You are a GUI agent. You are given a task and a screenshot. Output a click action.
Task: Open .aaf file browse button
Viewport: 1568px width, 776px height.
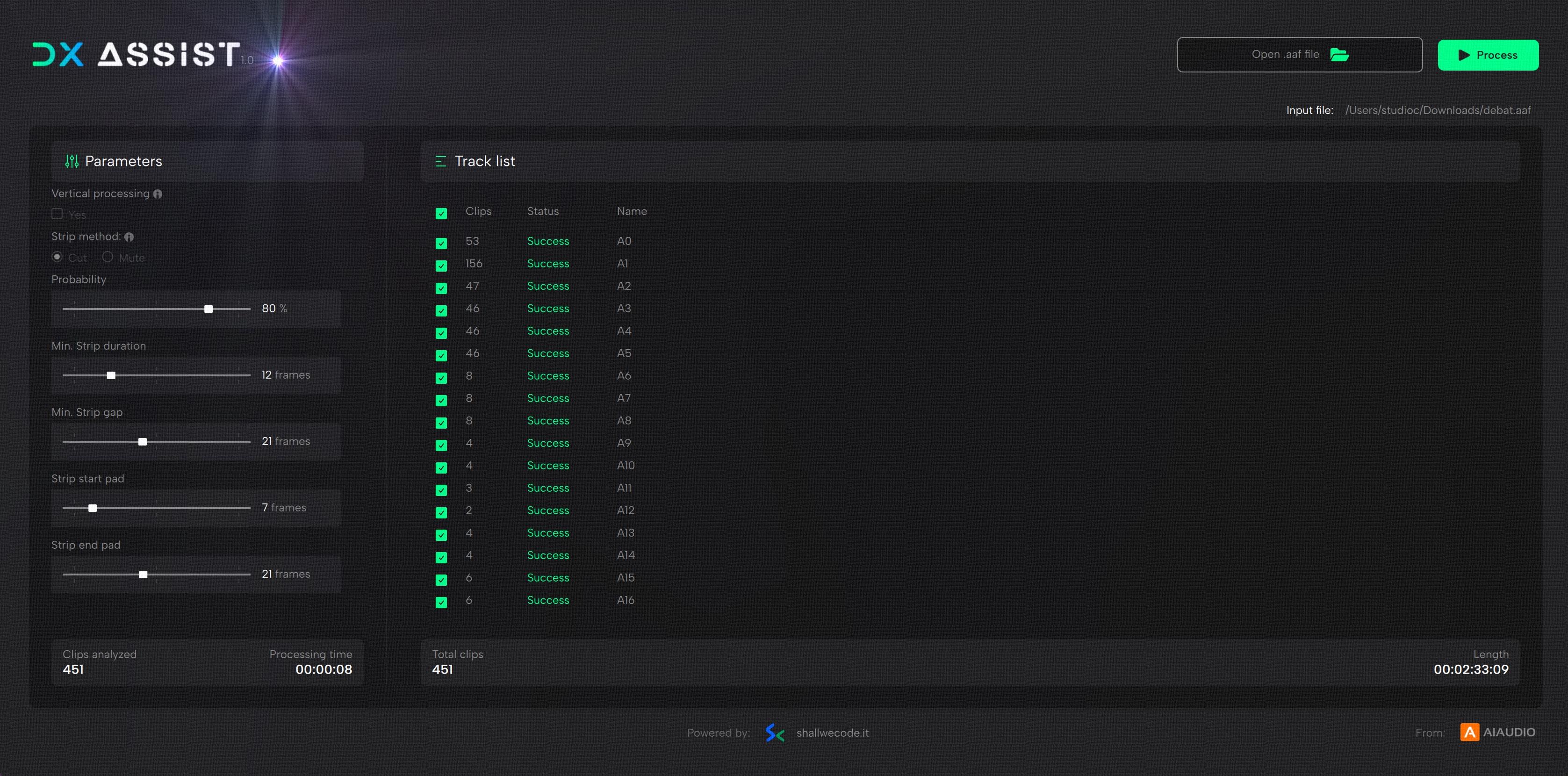[1300, 55]
